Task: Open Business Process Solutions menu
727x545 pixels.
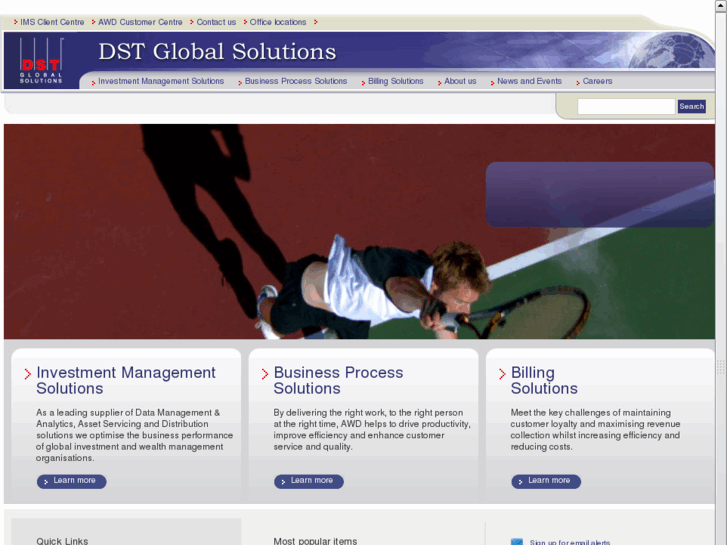Action: [296, 81]
